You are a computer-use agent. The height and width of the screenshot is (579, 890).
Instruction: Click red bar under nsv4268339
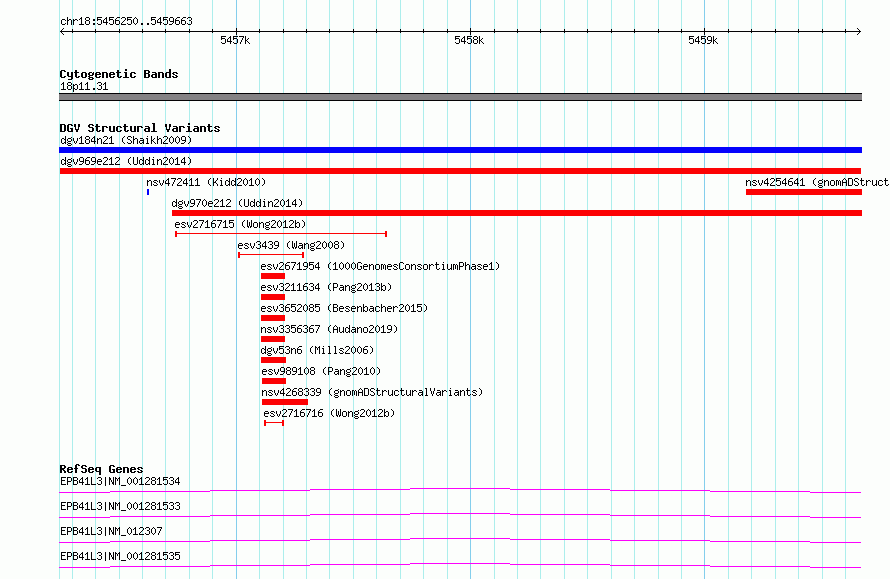[285, 402]
